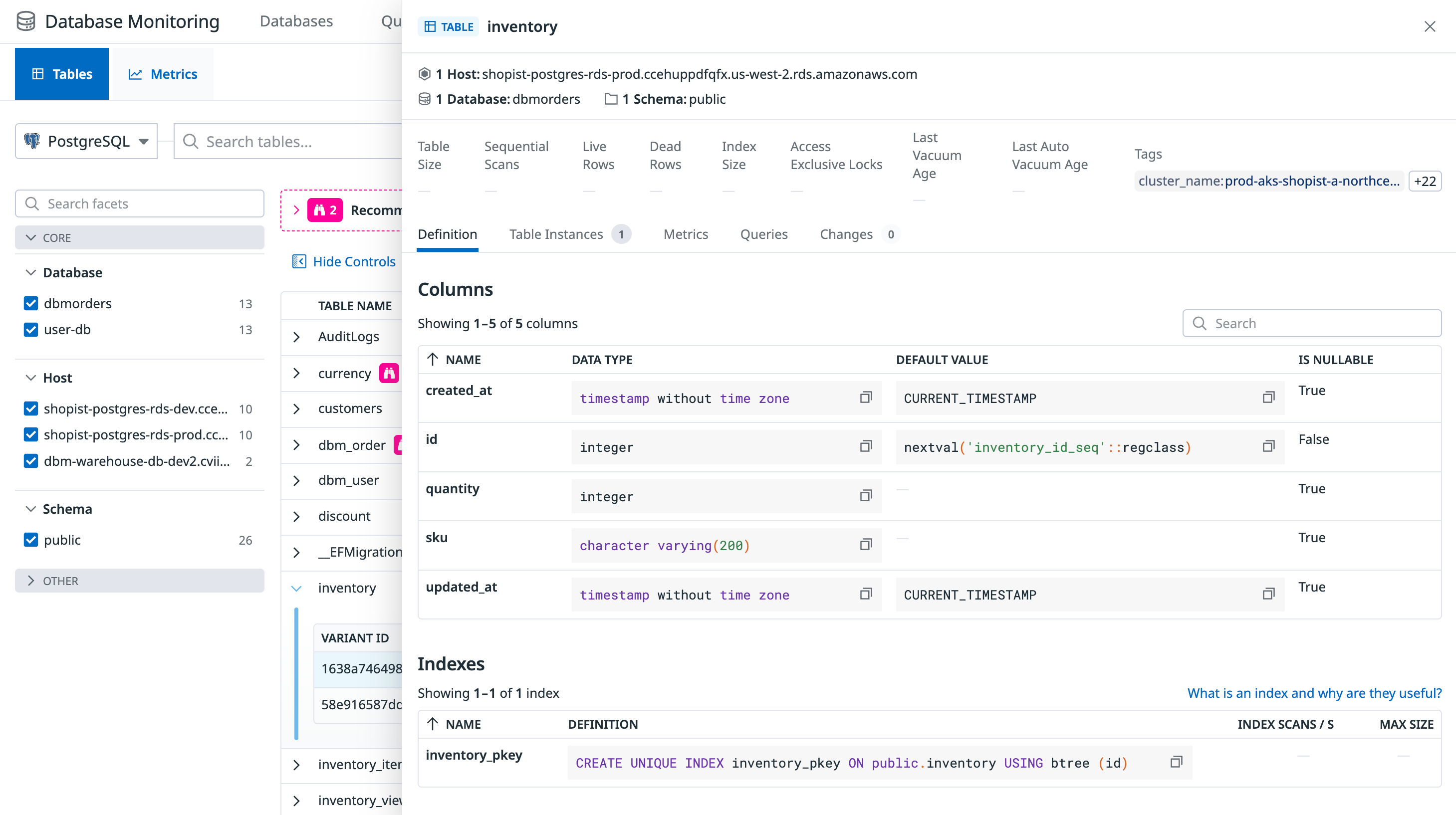Click the pink binoculars icon beside currency
1456x815 pixels.
(x=389, y=373)
